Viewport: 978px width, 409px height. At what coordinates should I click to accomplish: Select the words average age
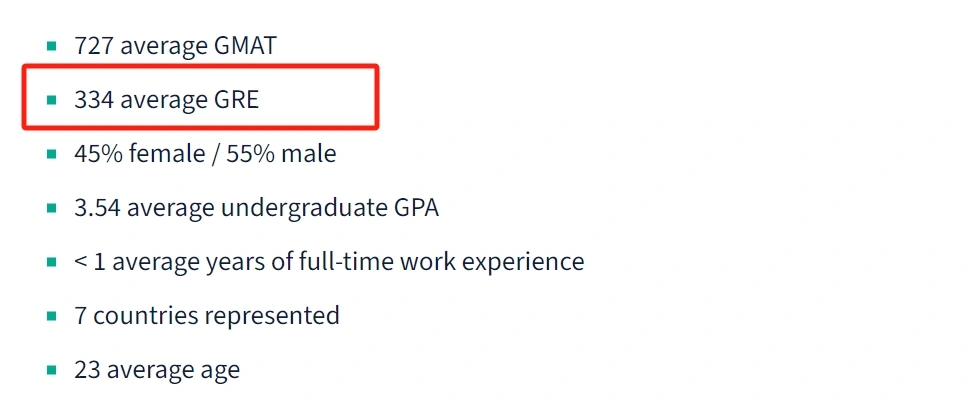click(173, 370)
